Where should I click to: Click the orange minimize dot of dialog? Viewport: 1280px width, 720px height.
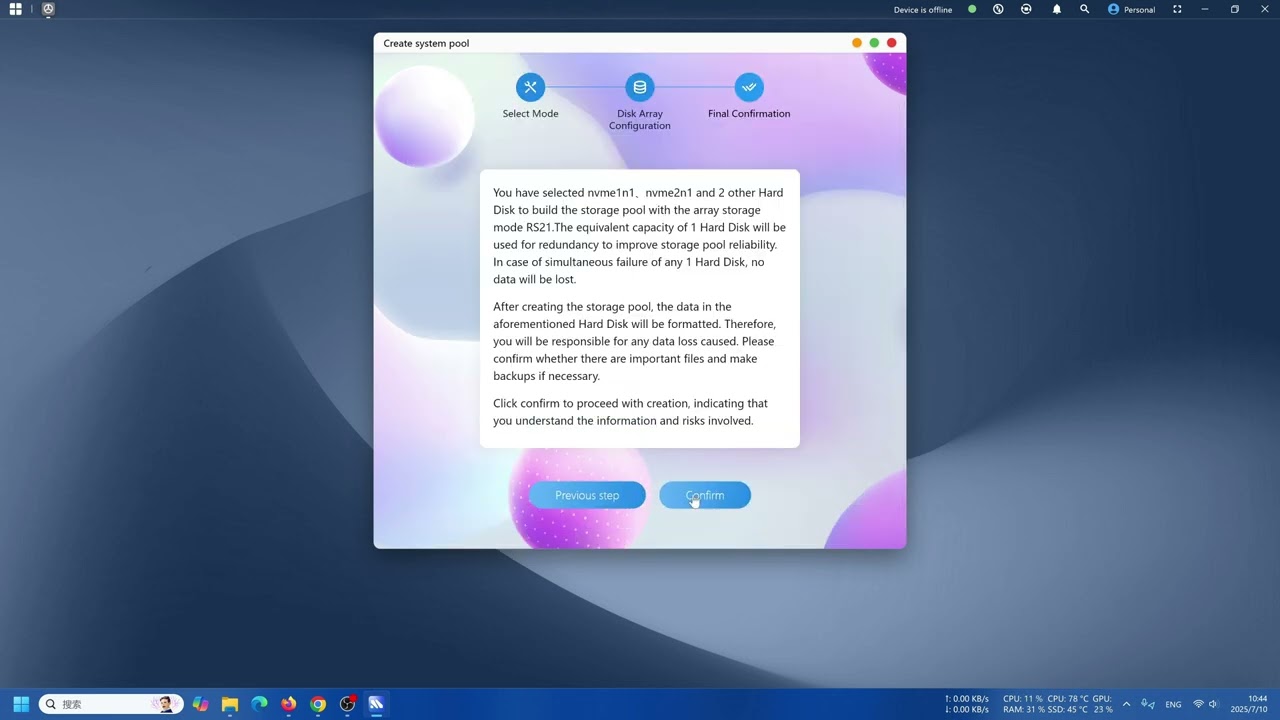click(856, 43)
